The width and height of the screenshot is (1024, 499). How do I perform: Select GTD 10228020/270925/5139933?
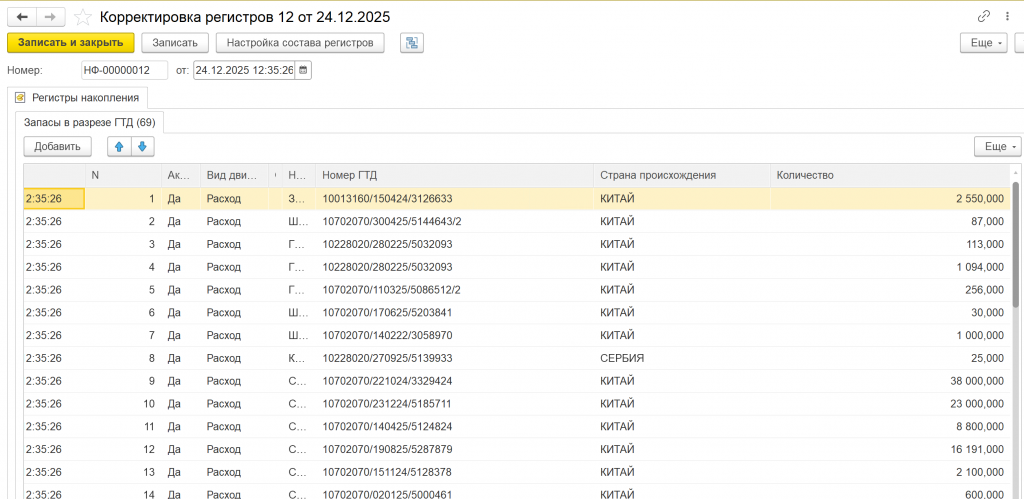click(x=387, y=359)
